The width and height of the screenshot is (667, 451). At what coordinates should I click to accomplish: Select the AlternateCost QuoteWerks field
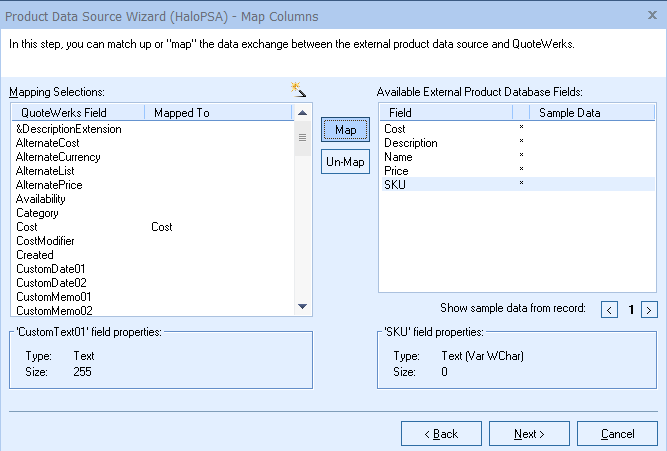tap(49, 143)
